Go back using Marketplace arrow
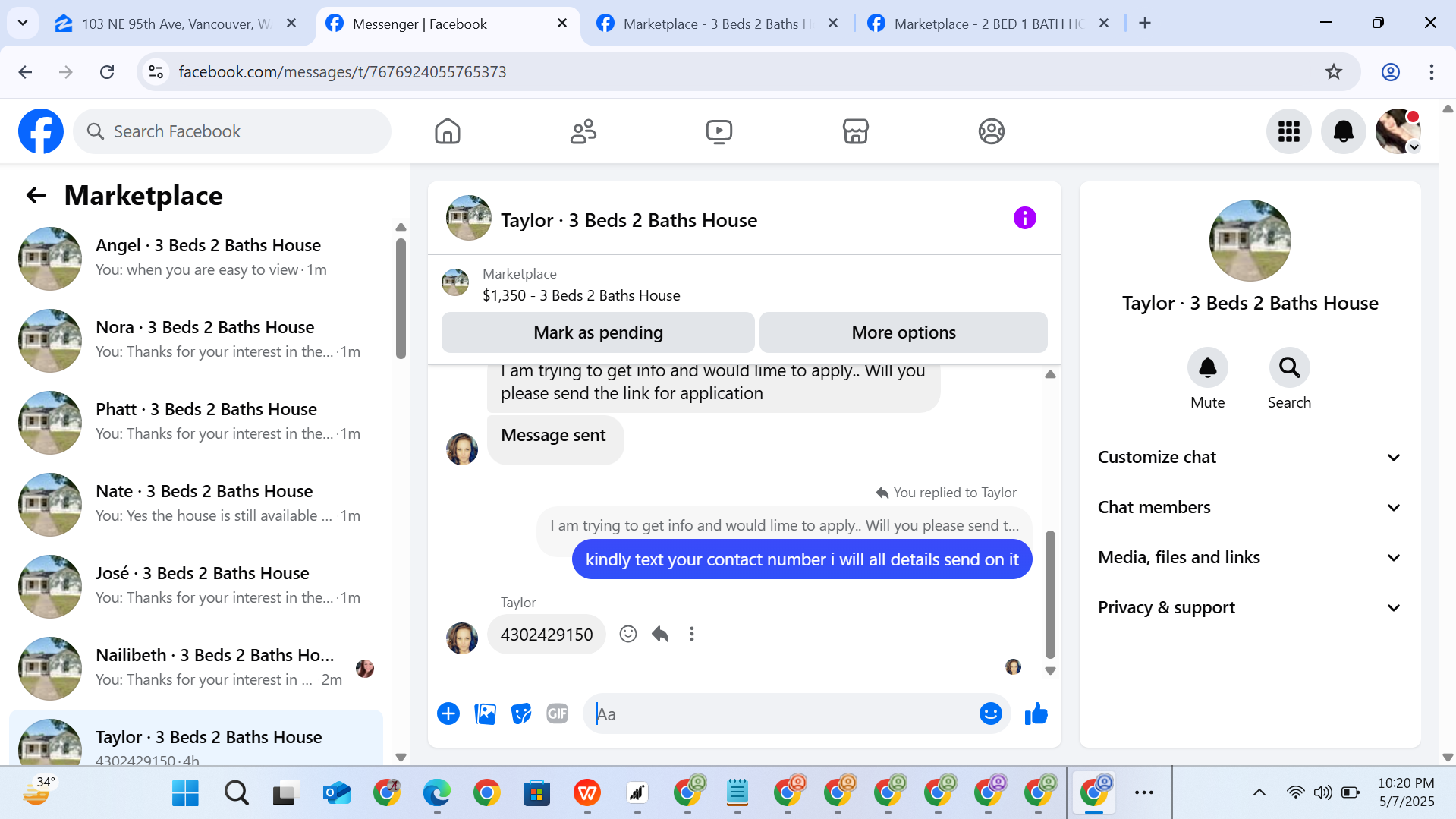 pos(36,196)
